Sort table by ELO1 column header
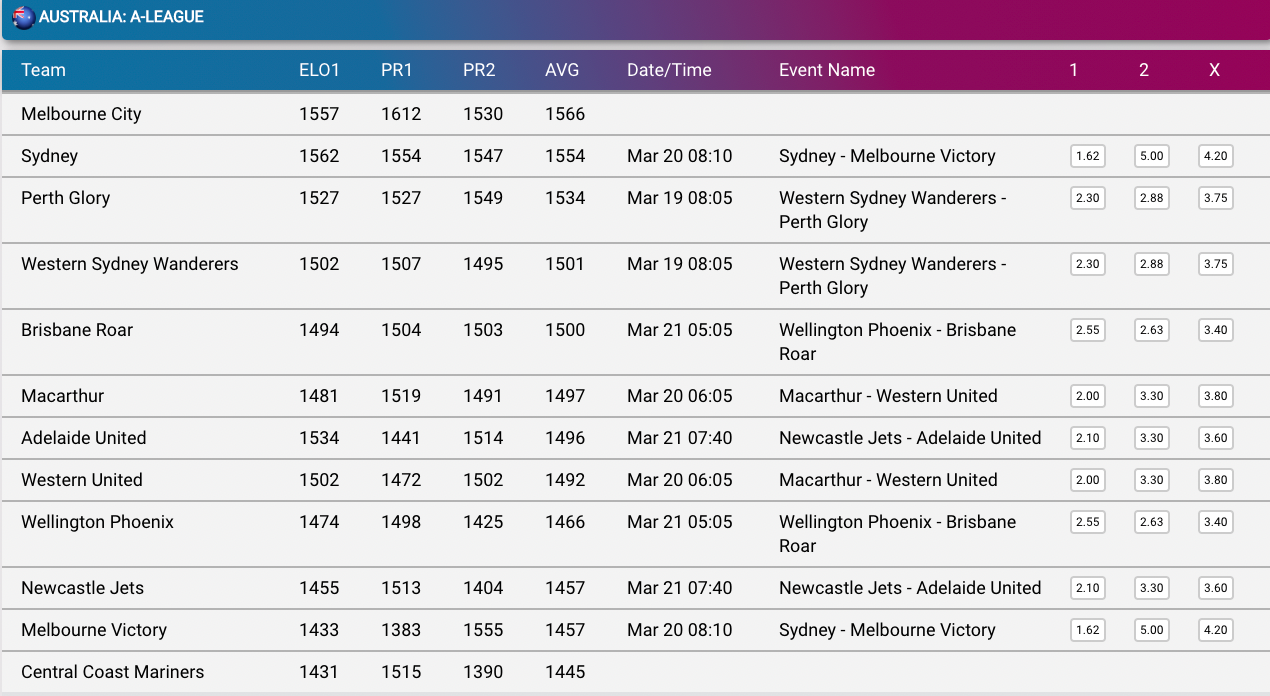Screen dimensions: 1270x696 click(x=319, y=70)
